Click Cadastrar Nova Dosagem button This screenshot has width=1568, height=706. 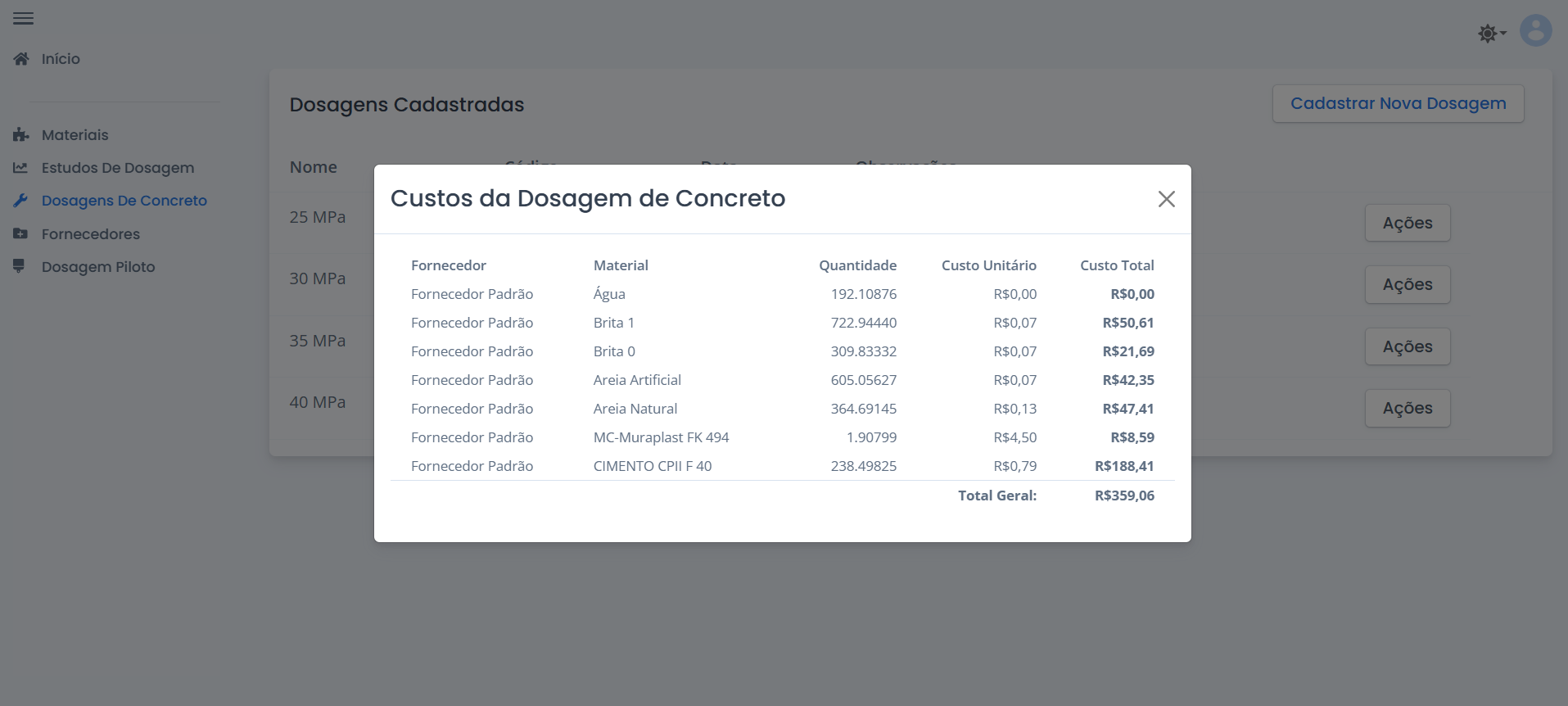[x=1398, y=103]
